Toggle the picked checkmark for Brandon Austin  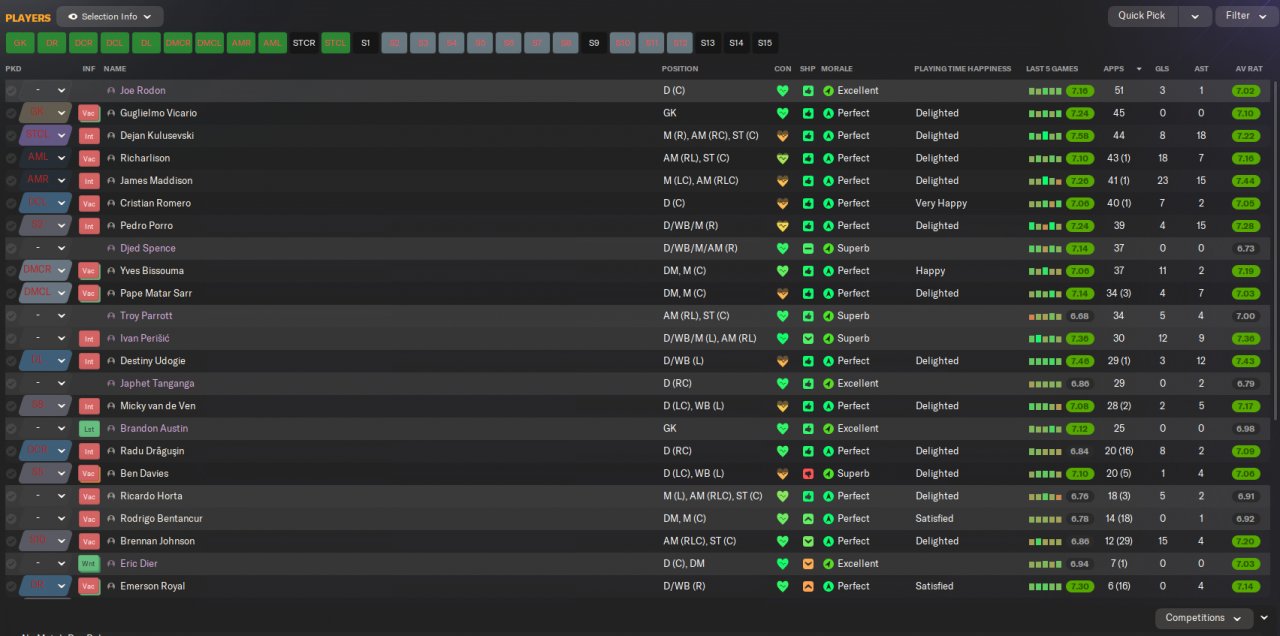pos(12,428)
